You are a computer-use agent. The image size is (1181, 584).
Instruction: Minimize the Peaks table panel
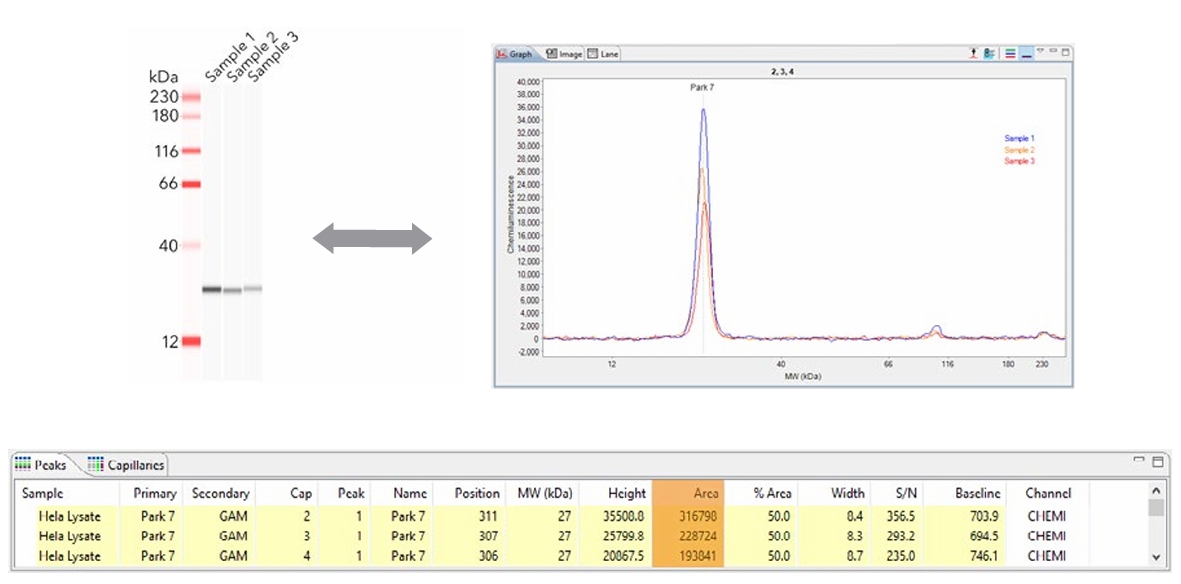[1139, 460]
